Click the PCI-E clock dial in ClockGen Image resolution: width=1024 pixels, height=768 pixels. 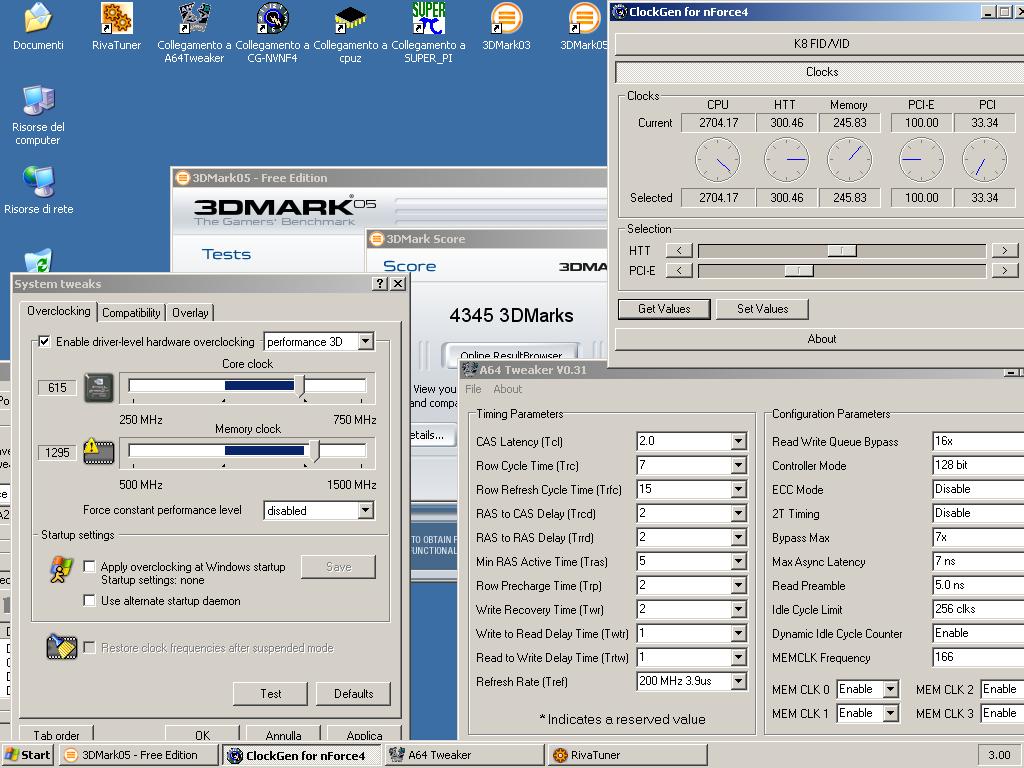pos(921,160)
